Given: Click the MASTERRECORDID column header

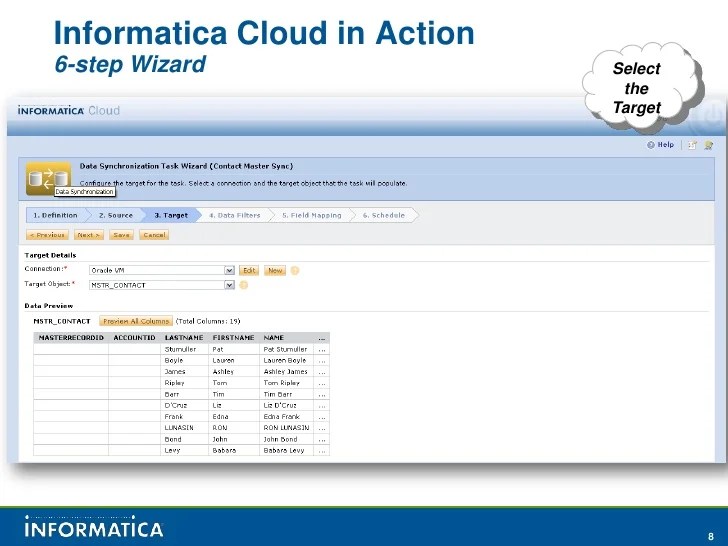Looking at the screenshot, I should (x=71, y=338).
